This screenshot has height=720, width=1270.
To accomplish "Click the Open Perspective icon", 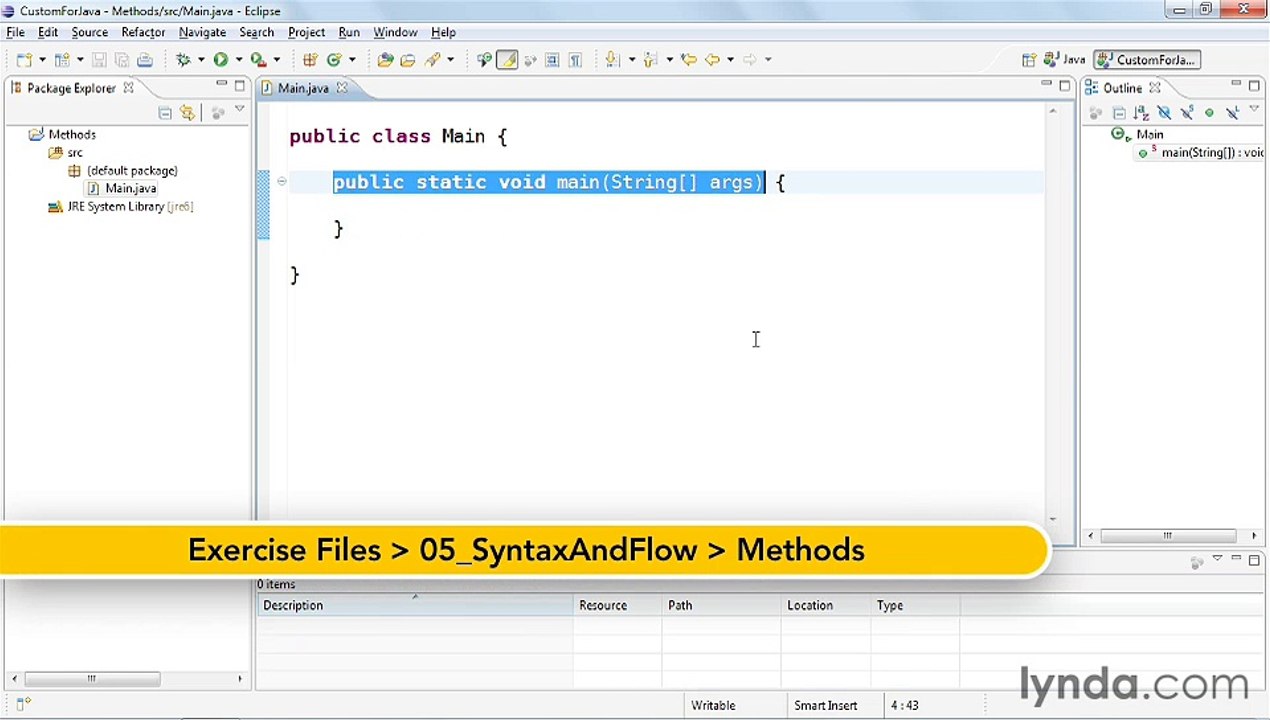I will click(x=1028, y=60).
